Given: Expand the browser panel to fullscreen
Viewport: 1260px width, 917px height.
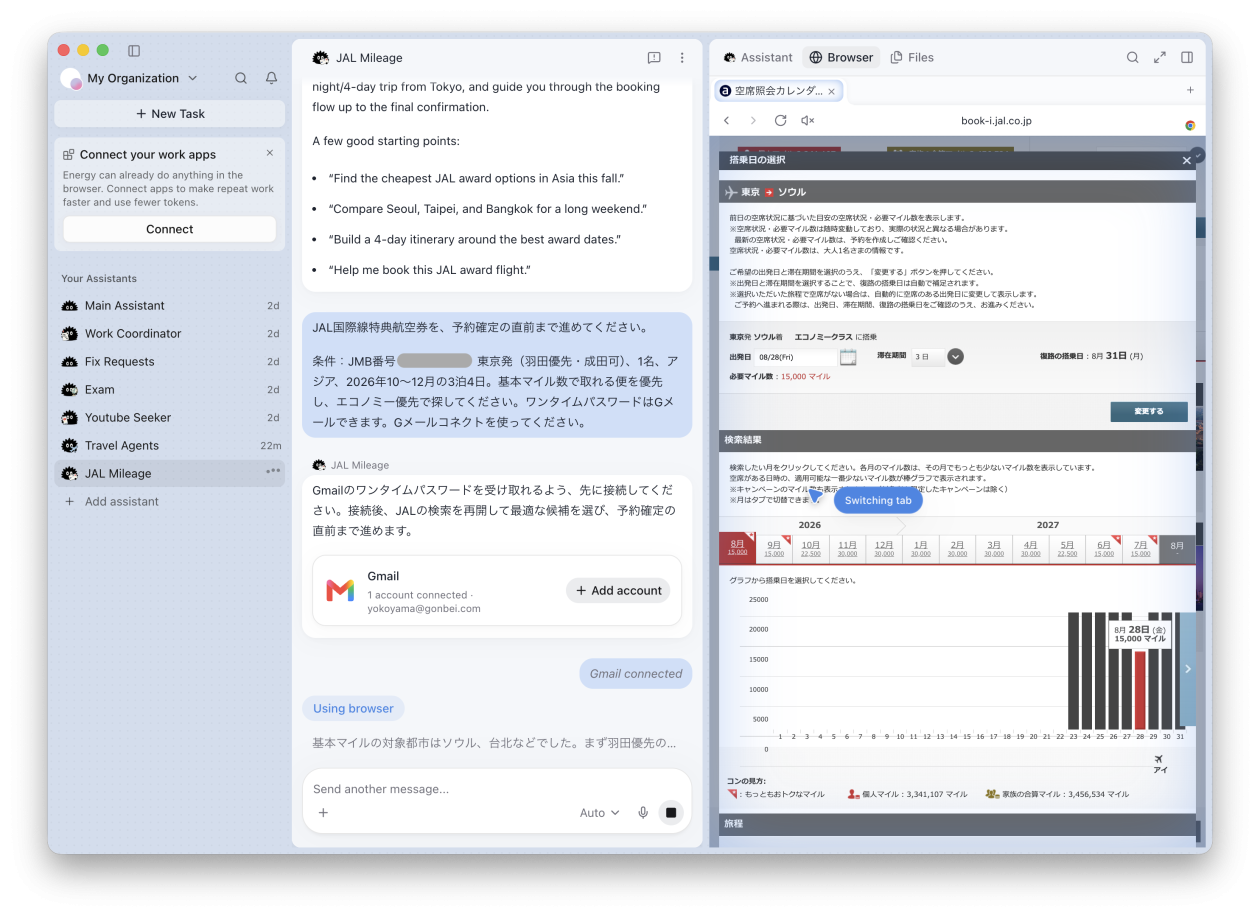Looking at the screenshot, I should point(1160,57).
